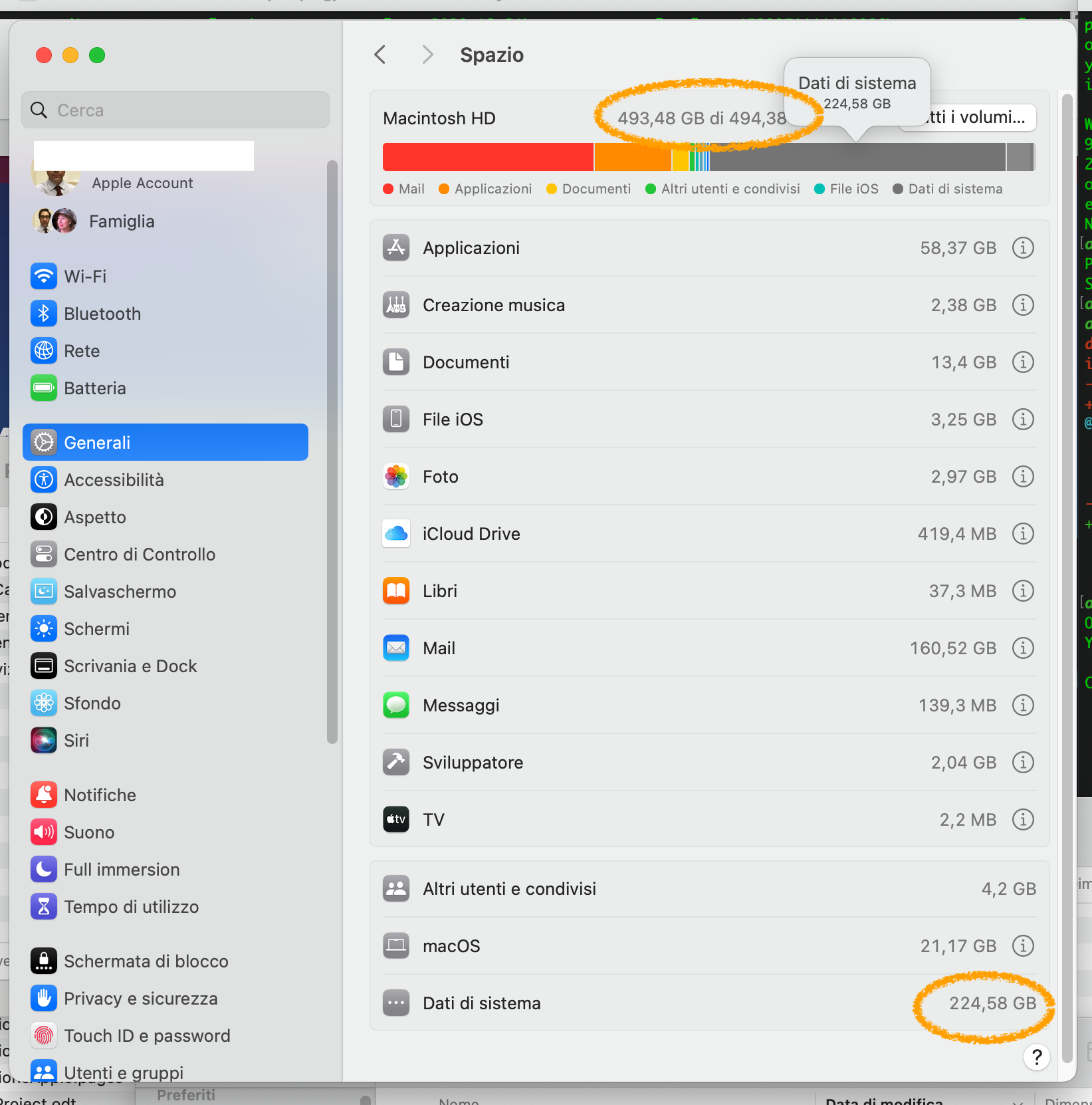The height and width of the screenshot is (1105, 1092).
Task: Click the iCloud Drive row label
Action: 471,534
